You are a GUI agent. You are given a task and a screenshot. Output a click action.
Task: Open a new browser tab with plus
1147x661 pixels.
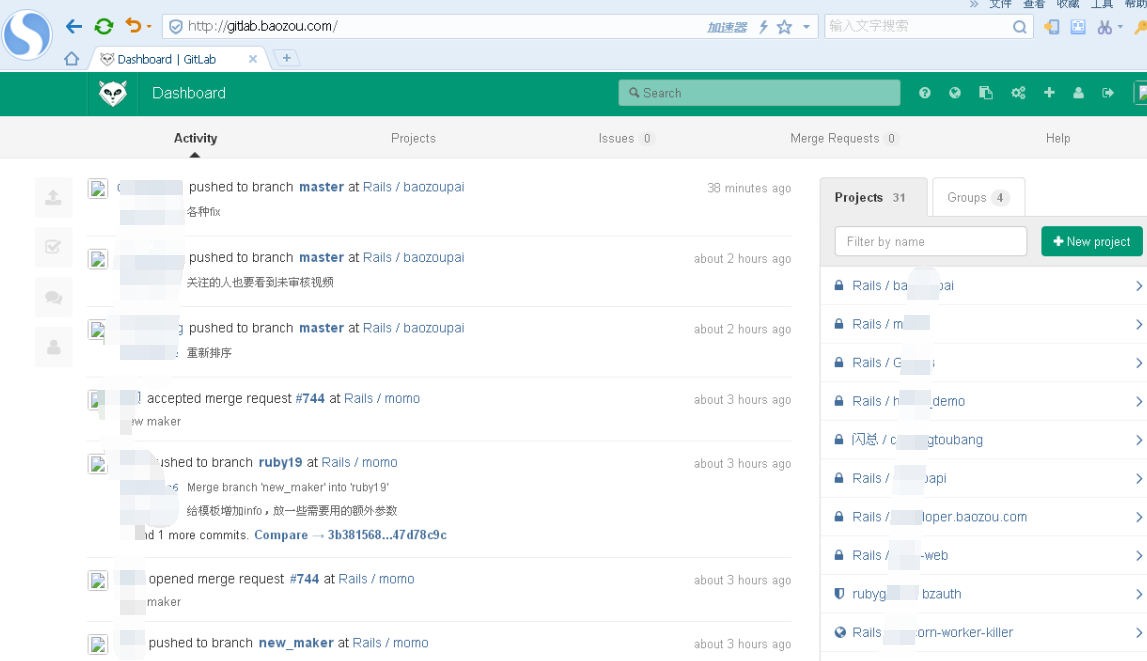pos(287,58)
